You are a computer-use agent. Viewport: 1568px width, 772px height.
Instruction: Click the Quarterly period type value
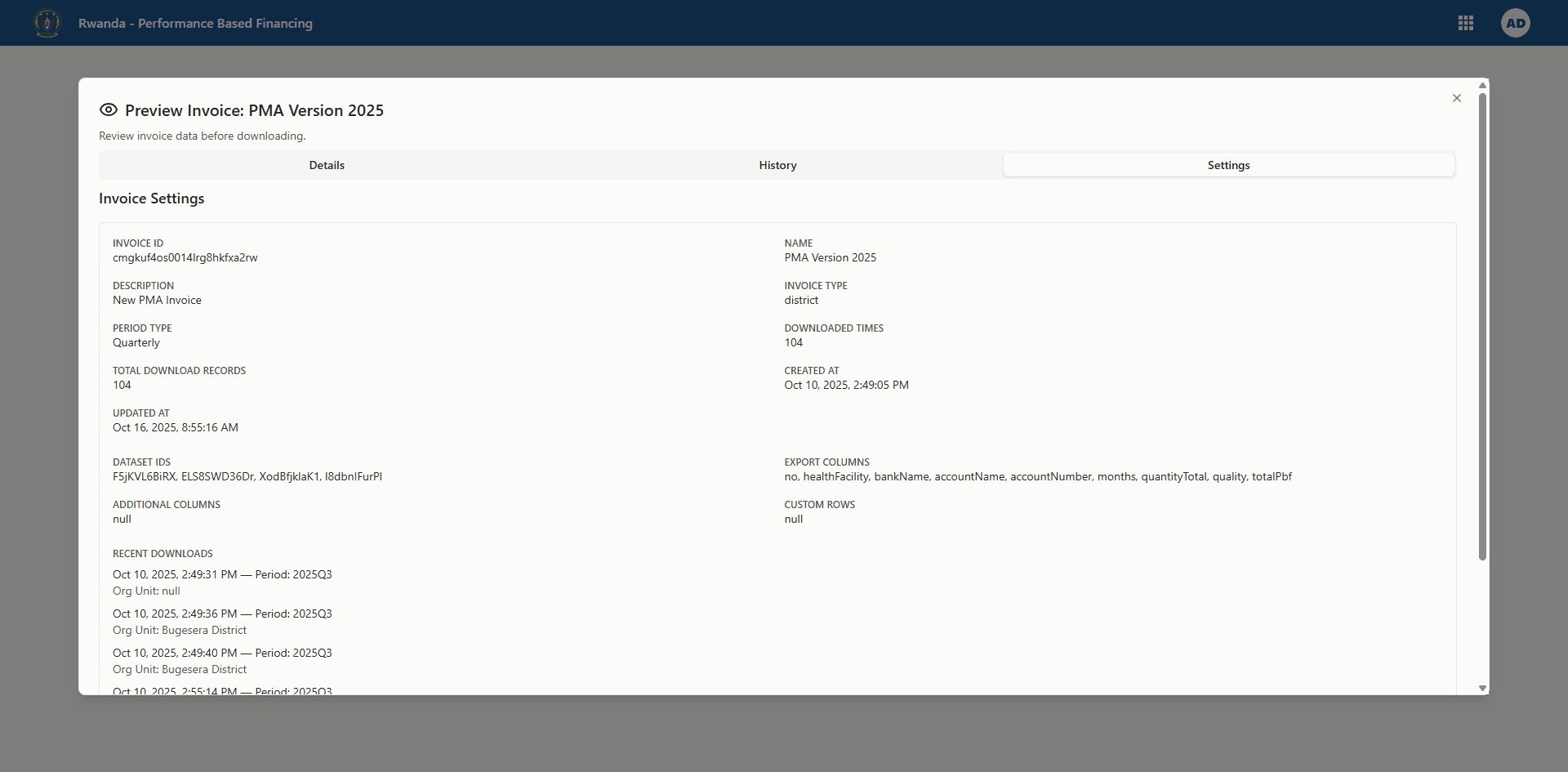[136, 342]
